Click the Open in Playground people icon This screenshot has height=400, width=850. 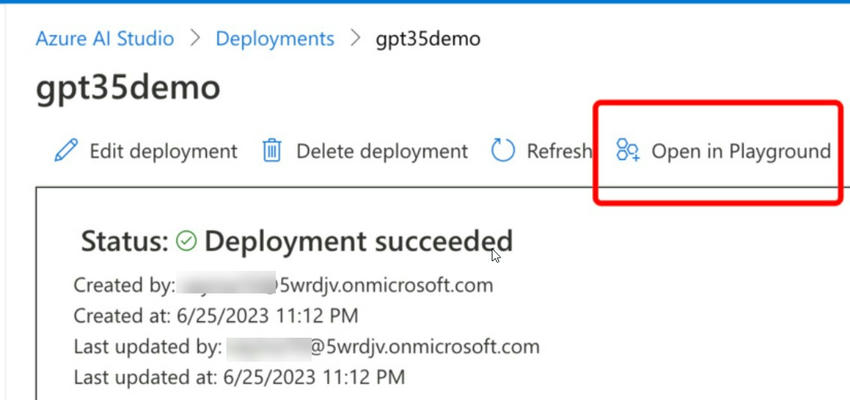627,151
